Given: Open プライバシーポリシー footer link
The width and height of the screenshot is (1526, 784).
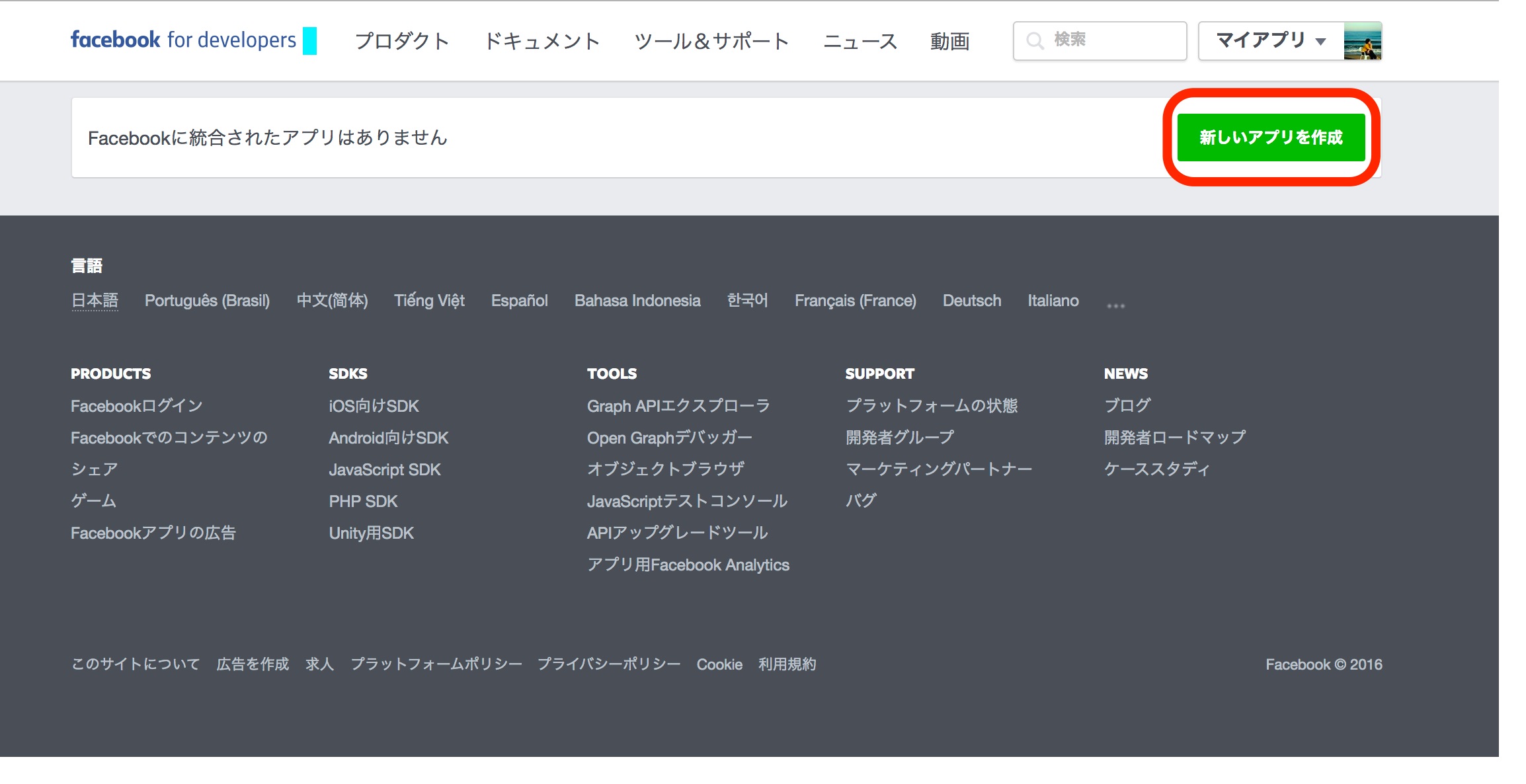Looking at the screenshot, I should [609, 664].
